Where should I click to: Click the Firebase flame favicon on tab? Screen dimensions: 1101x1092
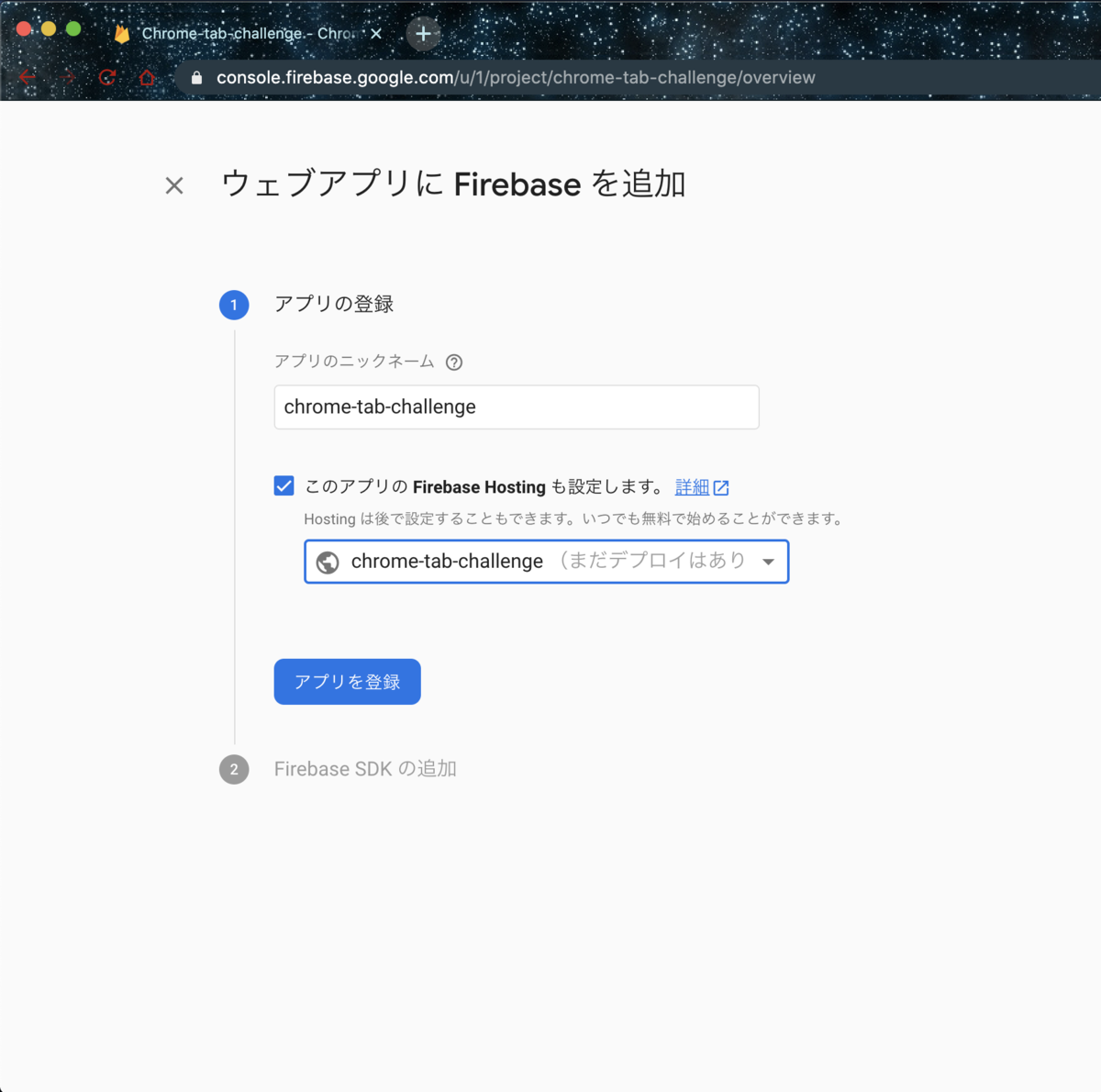coord(121,34)
